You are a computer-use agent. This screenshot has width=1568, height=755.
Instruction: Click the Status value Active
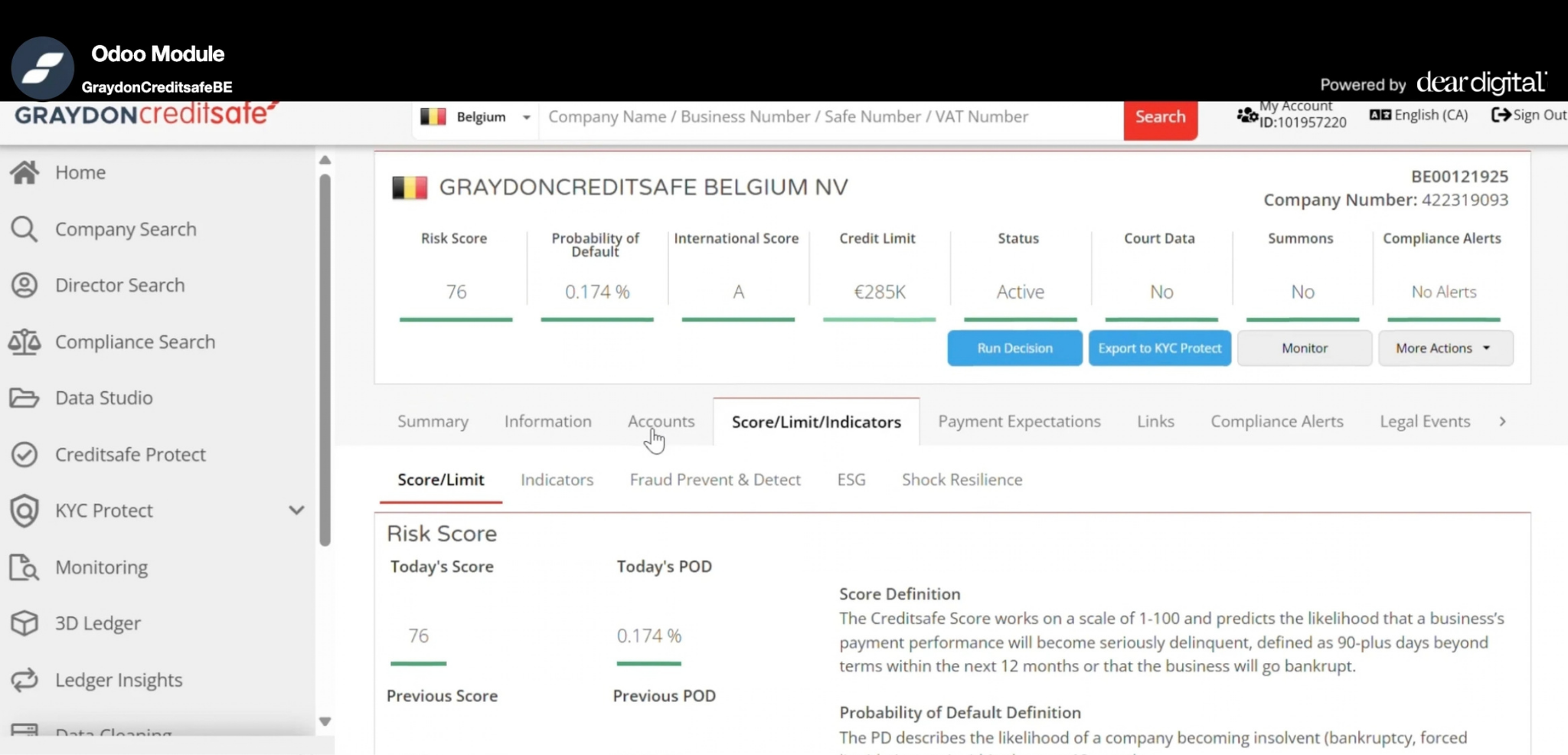click(1020, 292)
